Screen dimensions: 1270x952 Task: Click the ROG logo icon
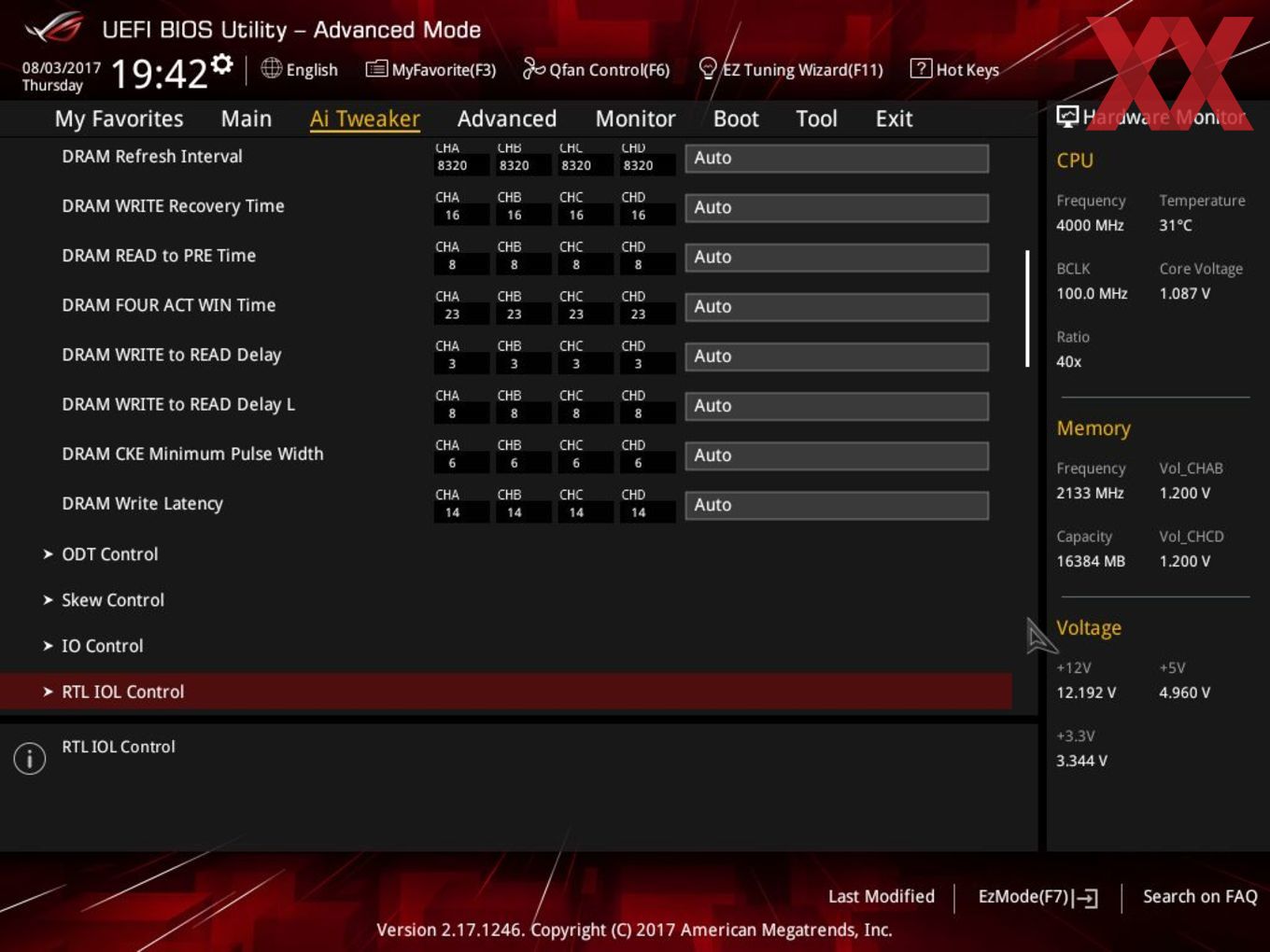click(54, 28)
